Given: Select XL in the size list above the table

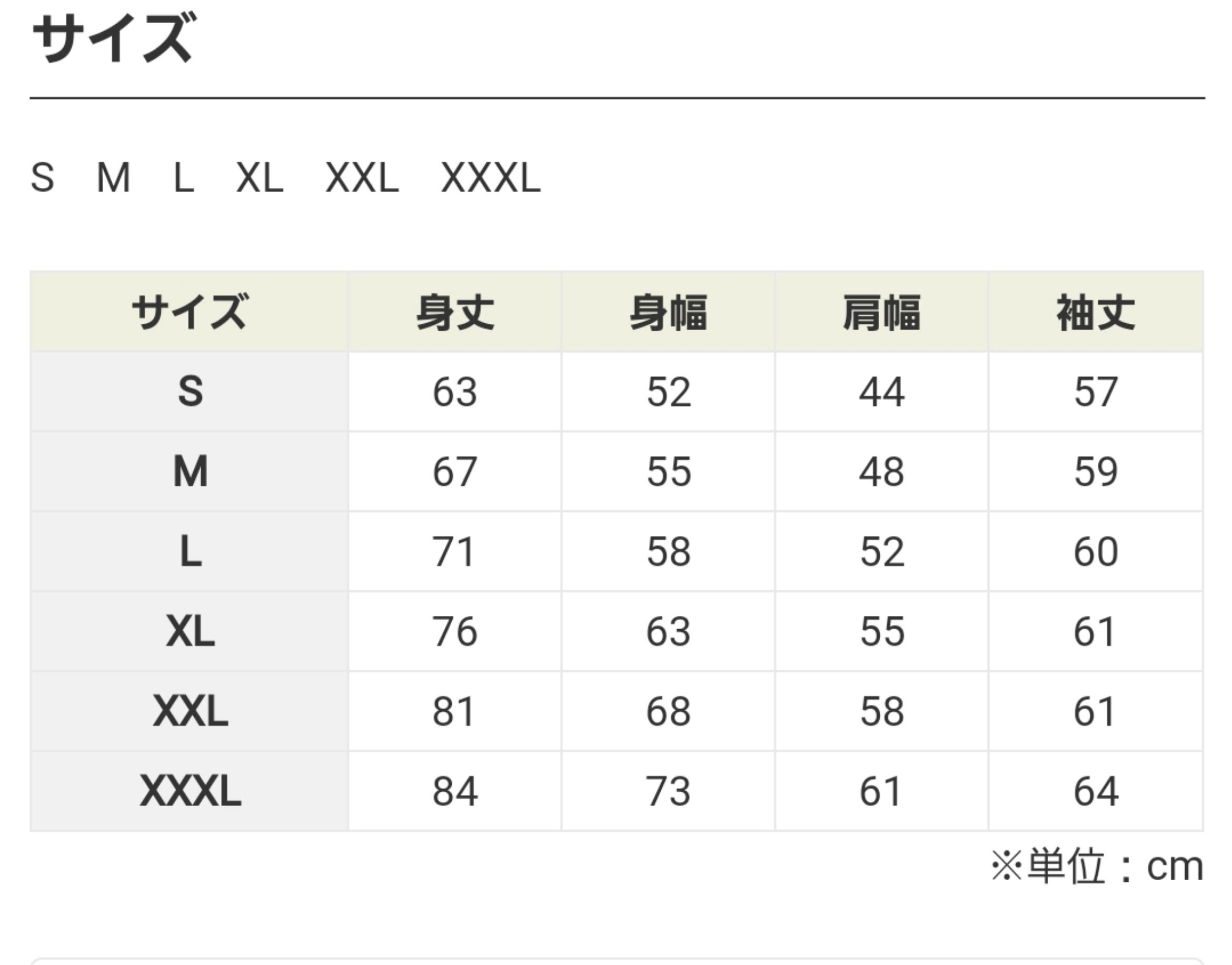Looking at the screenshot, I should pos(259,177).
